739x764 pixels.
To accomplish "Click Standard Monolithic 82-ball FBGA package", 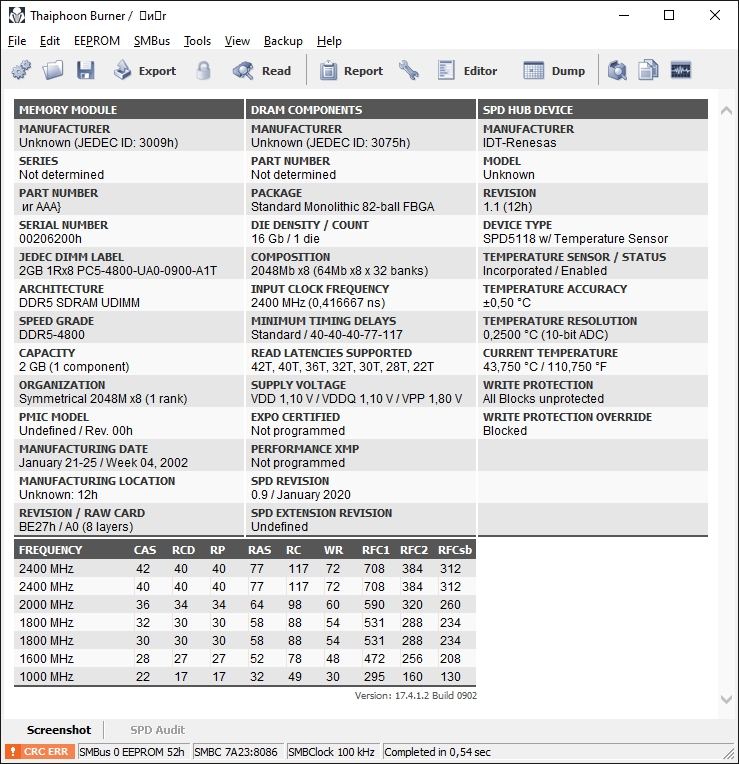I will pyautogui.click(x=342, y=207).
